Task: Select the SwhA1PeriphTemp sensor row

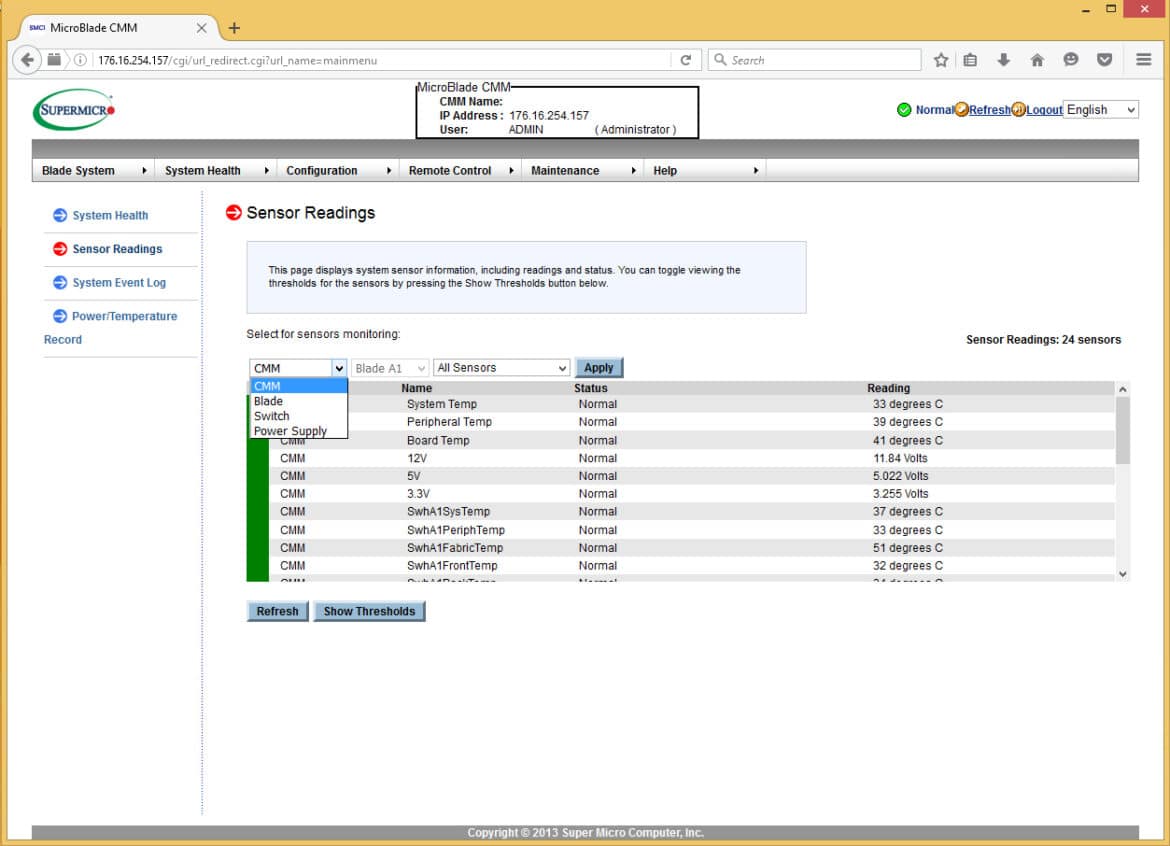Action: coord(692,530)
